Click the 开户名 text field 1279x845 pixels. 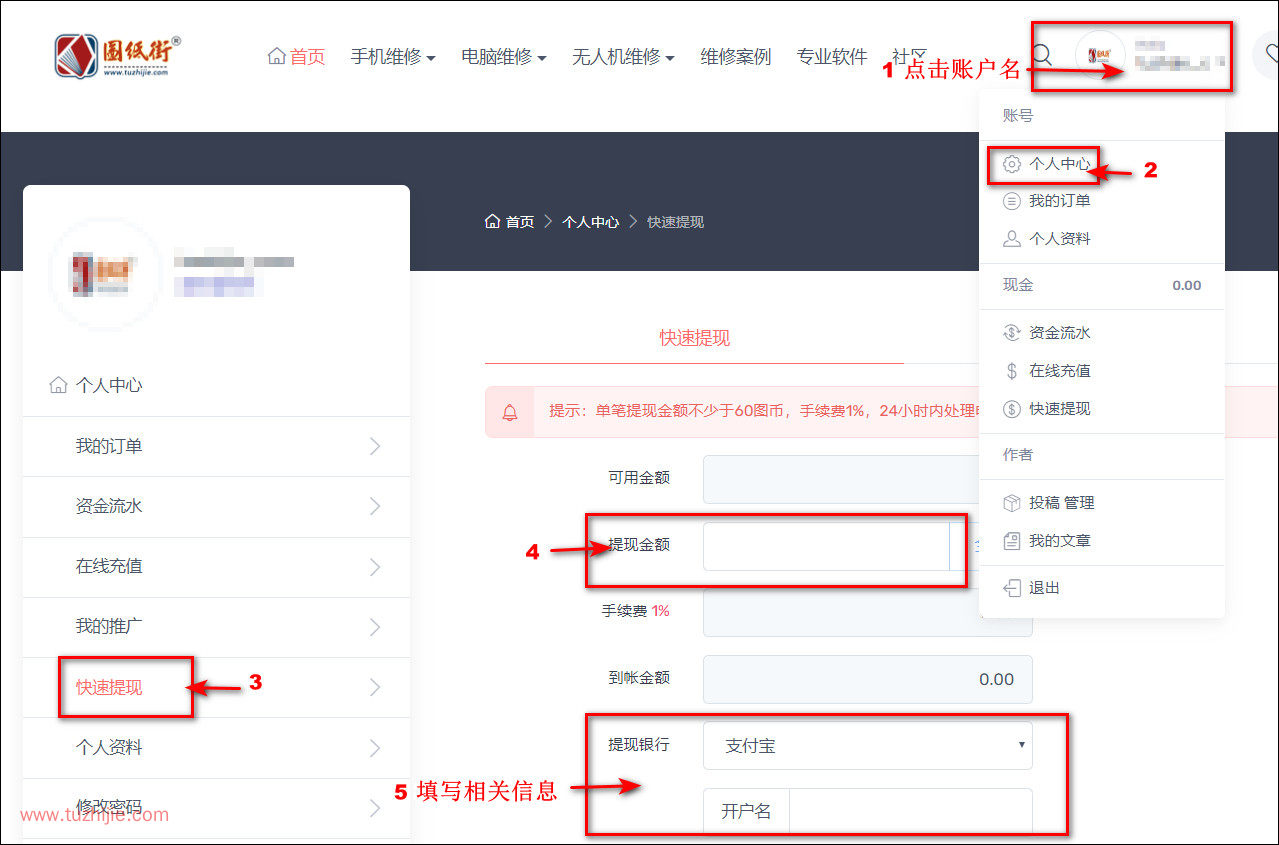tap(909, 811)
